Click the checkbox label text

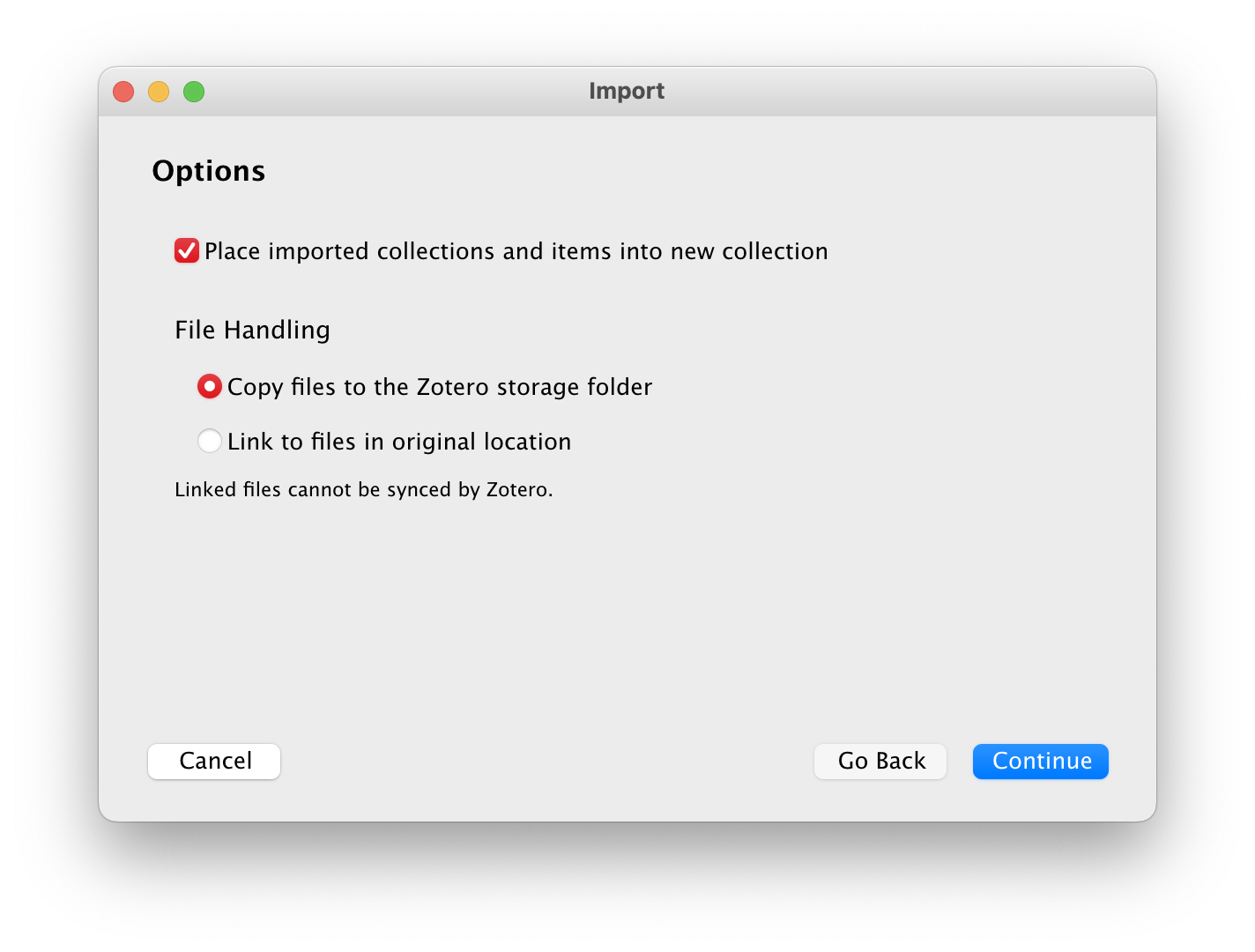point(516,251)
